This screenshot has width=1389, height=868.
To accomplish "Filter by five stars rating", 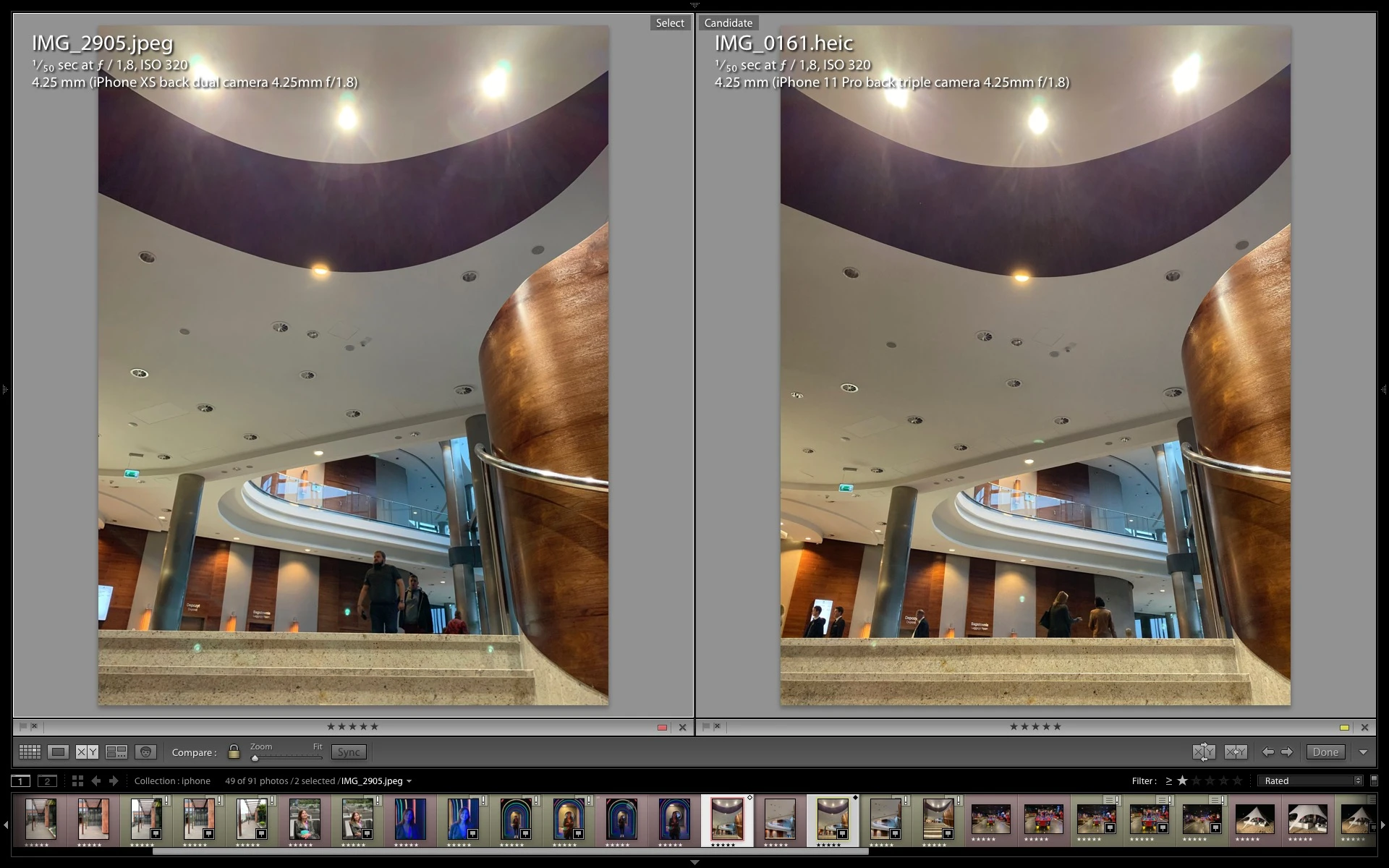I will tap(1237, 780).
